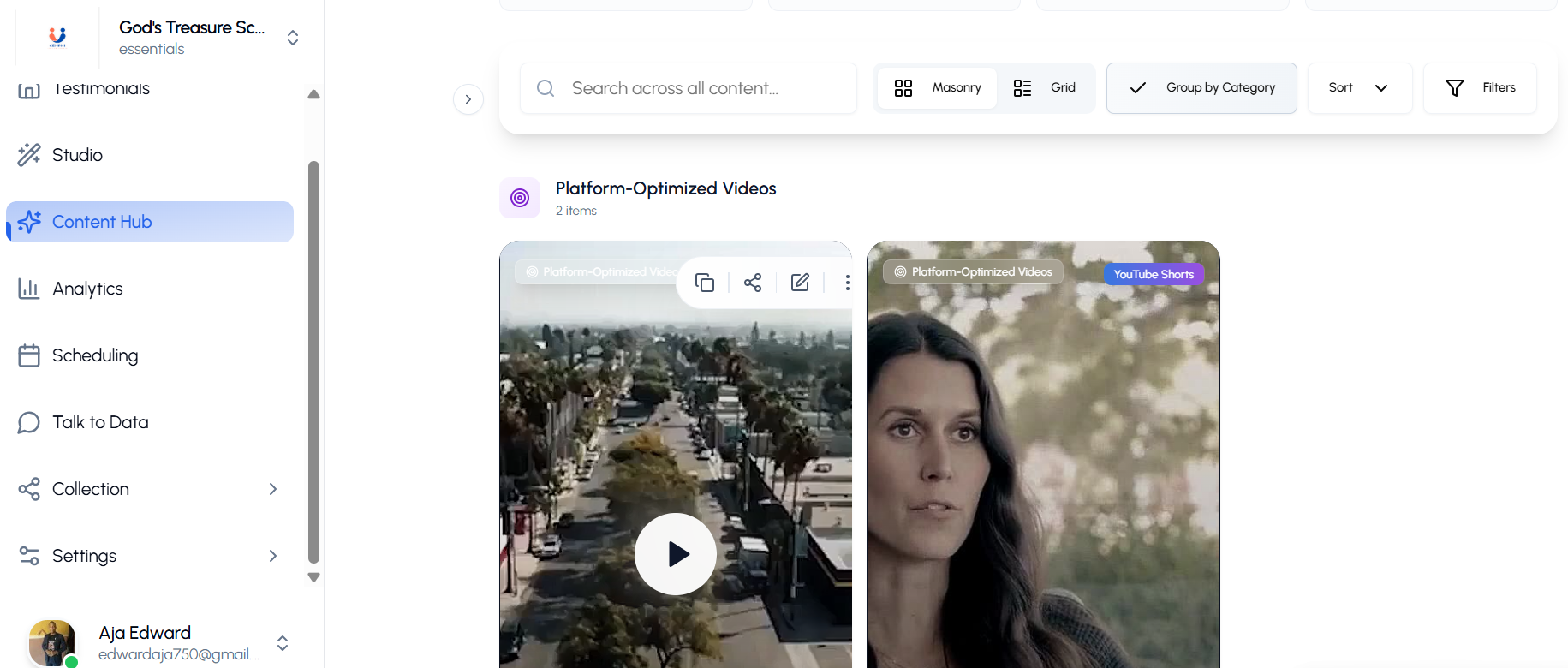Screen dimensions: 1568x668
Task: Click Aja Edward's profile avatar
Action: click(x=52, y=643)
